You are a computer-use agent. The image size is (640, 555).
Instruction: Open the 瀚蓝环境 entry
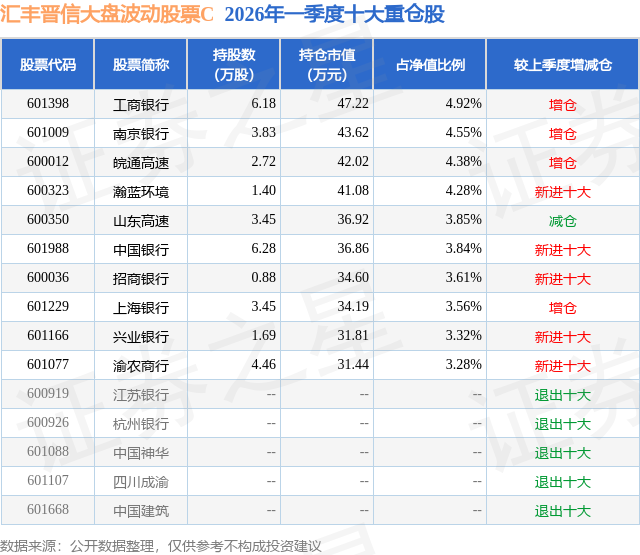point(141,192)
